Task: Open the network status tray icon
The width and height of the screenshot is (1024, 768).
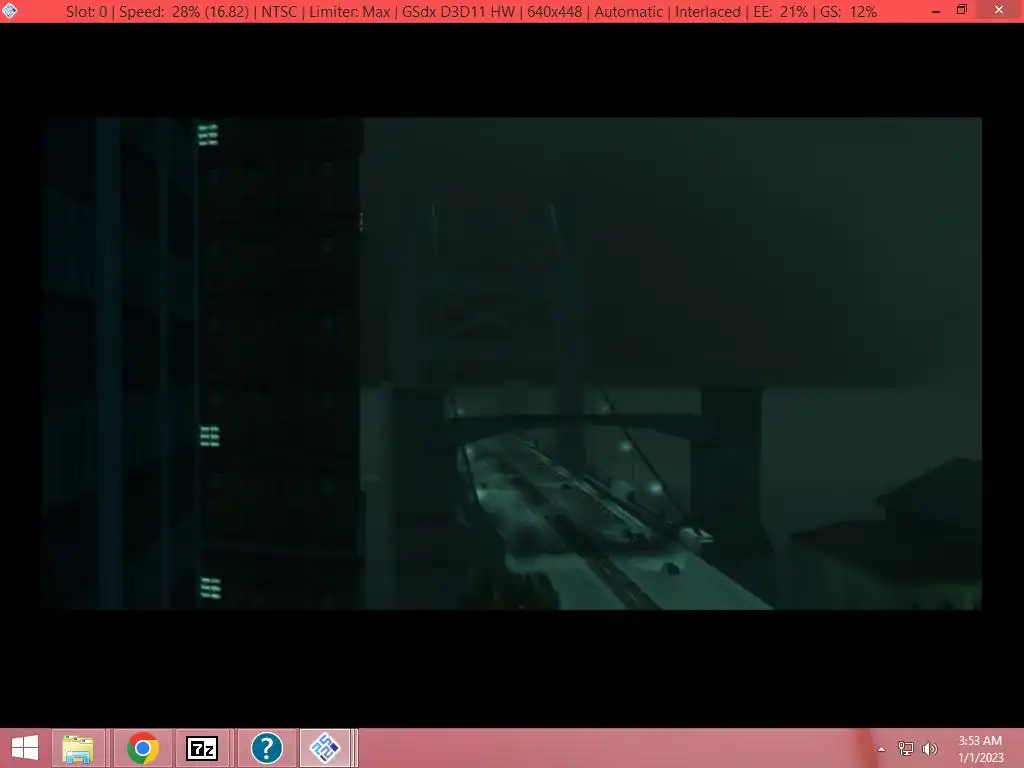Action: [x=905, y=749]
